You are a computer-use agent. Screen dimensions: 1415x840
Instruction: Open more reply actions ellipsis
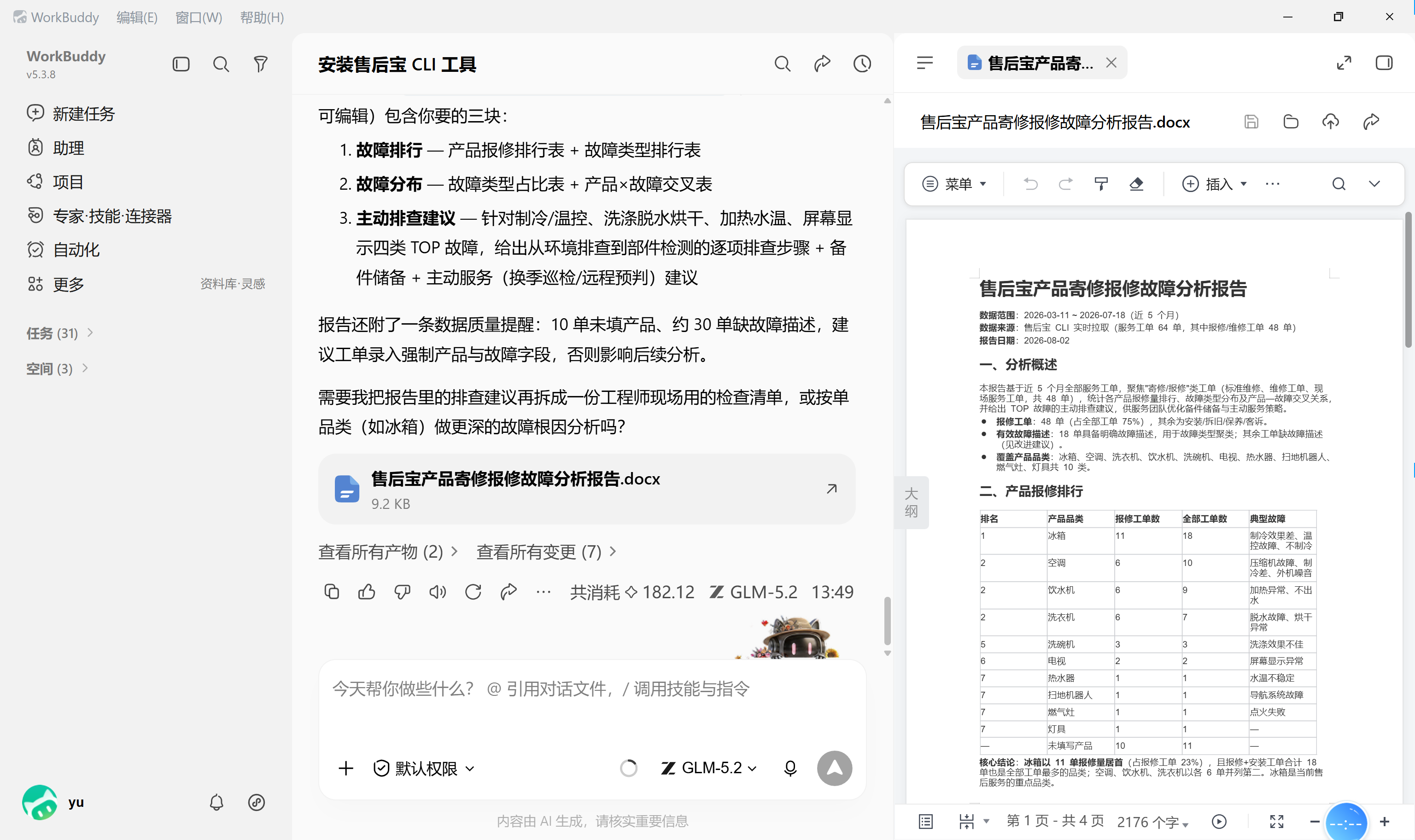544,591
